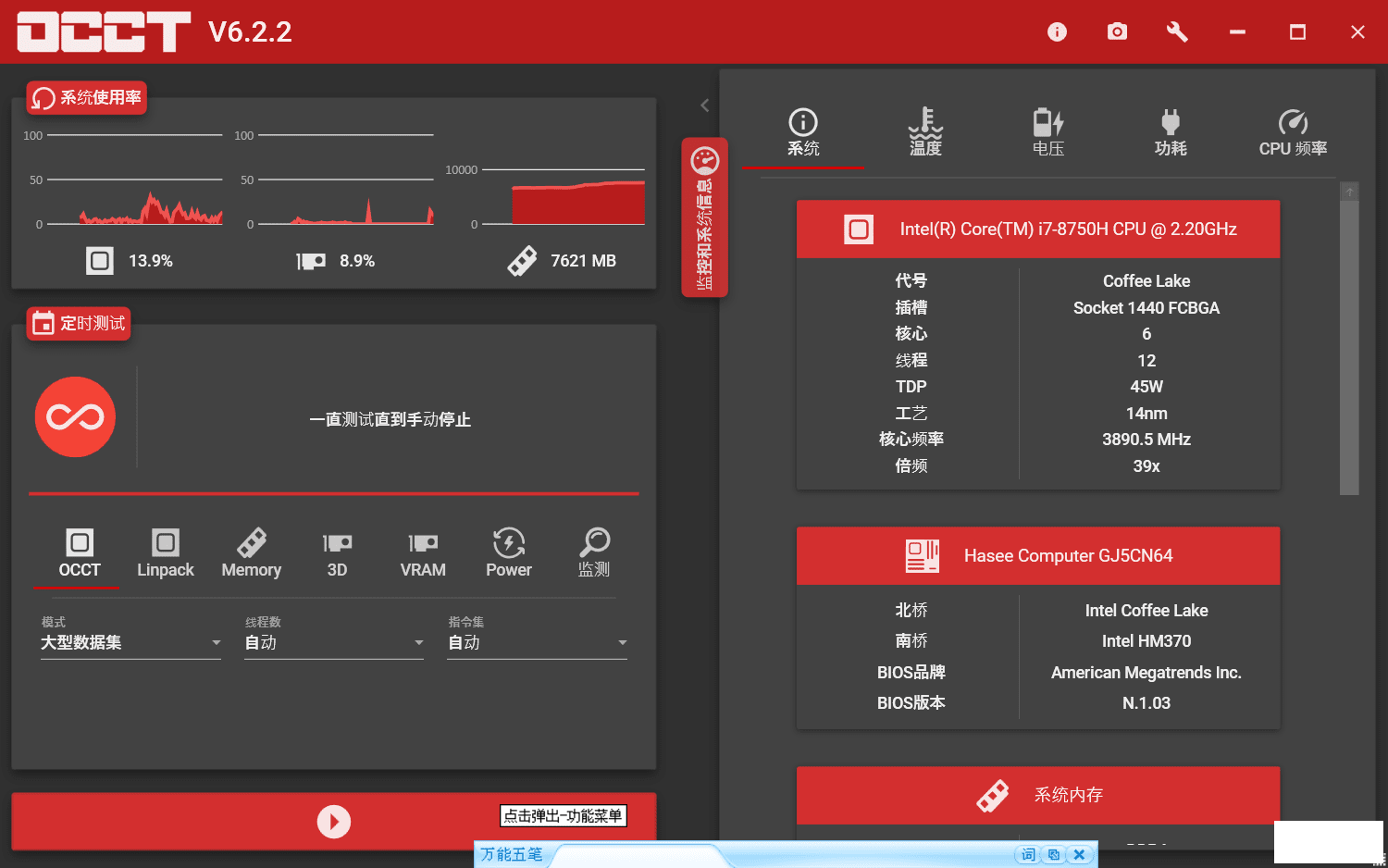
Task: Click the N.1.03 BIOS version value
Action: (1146, 702)
